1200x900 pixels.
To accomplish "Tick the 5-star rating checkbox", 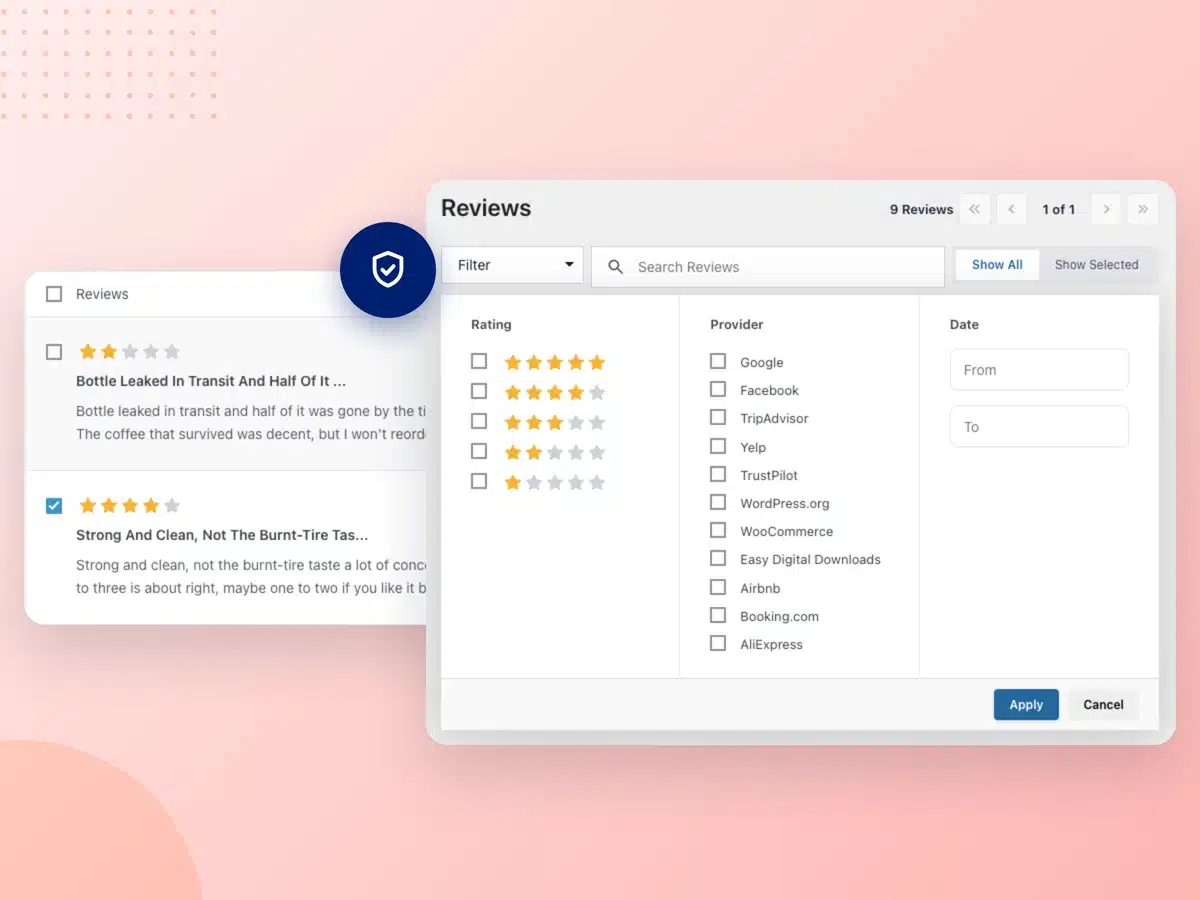I will [479, 361].
